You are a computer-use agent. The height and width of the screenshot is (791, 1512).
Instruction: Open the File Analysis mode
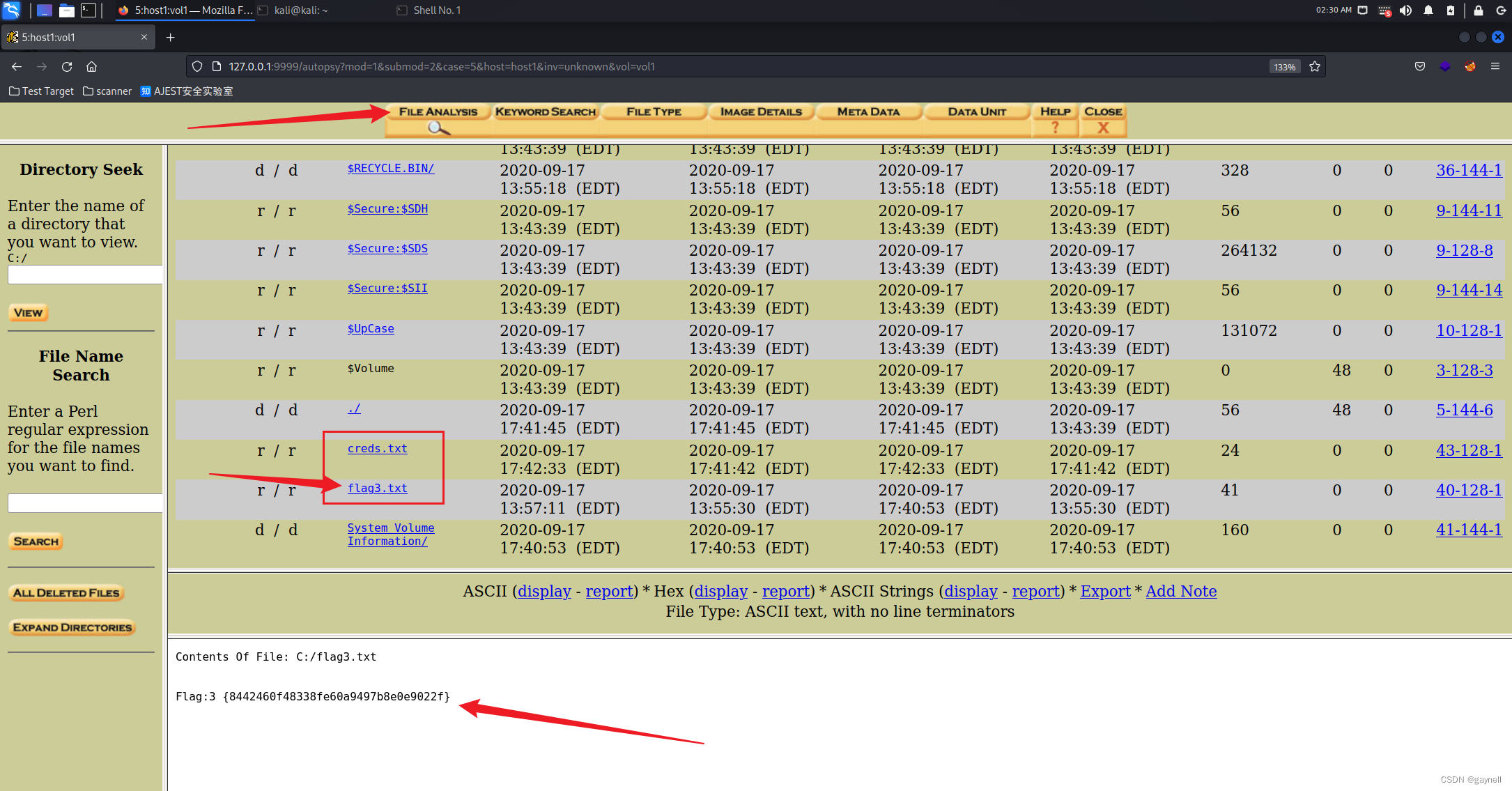coord(438,112)
